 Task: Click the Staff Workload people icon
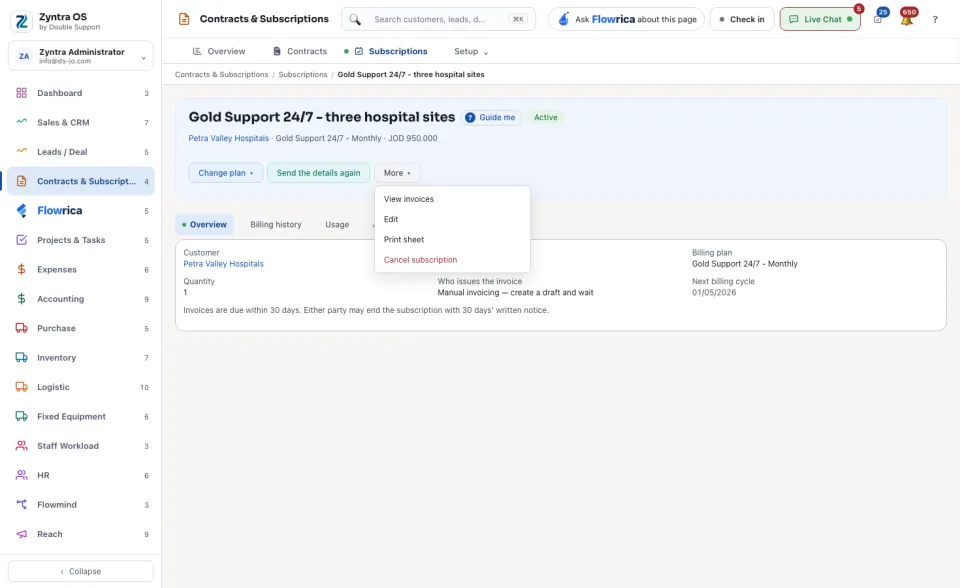21,446
